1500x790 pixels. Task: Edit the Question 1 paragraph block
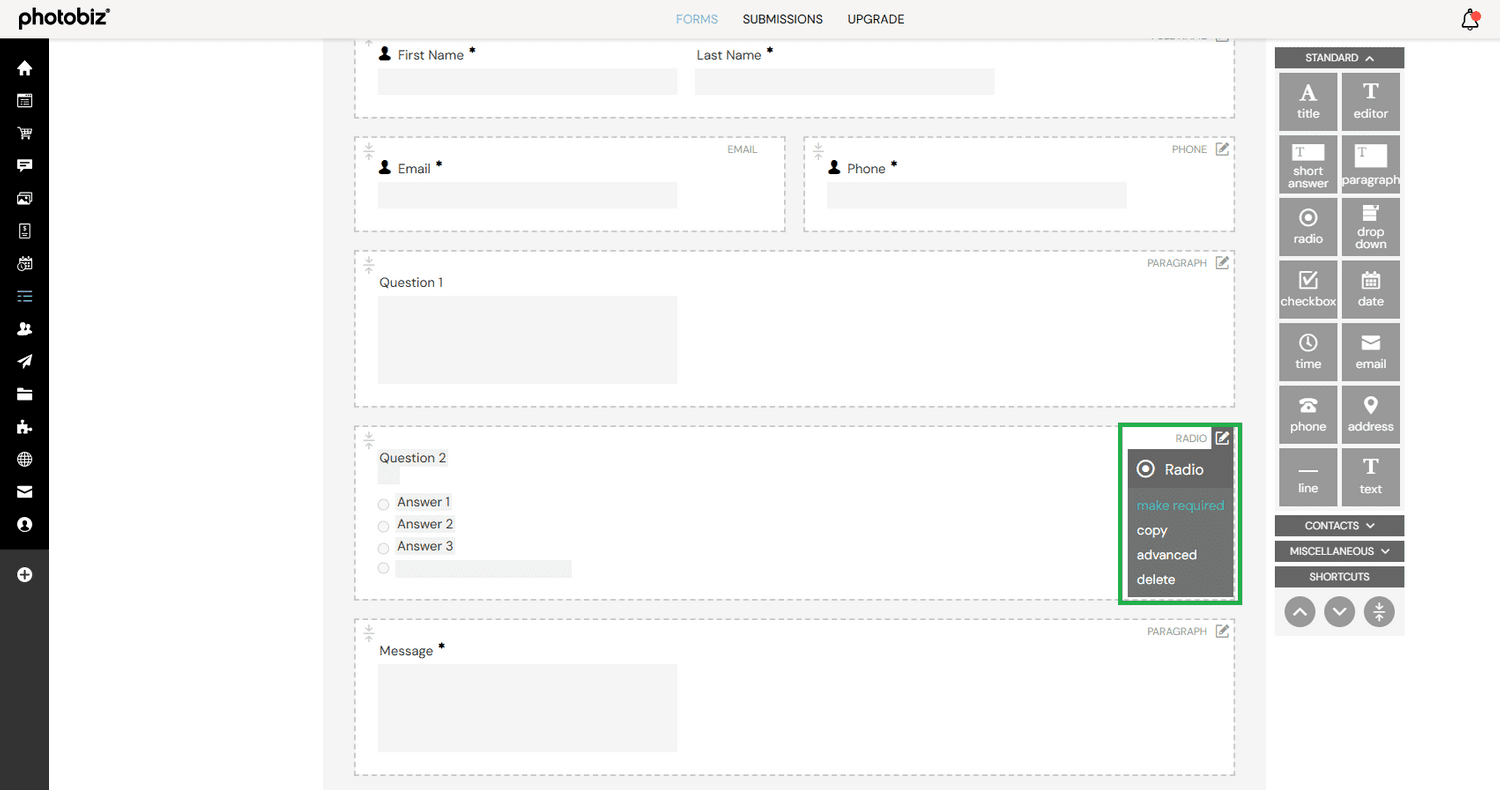pos(1222,263)
